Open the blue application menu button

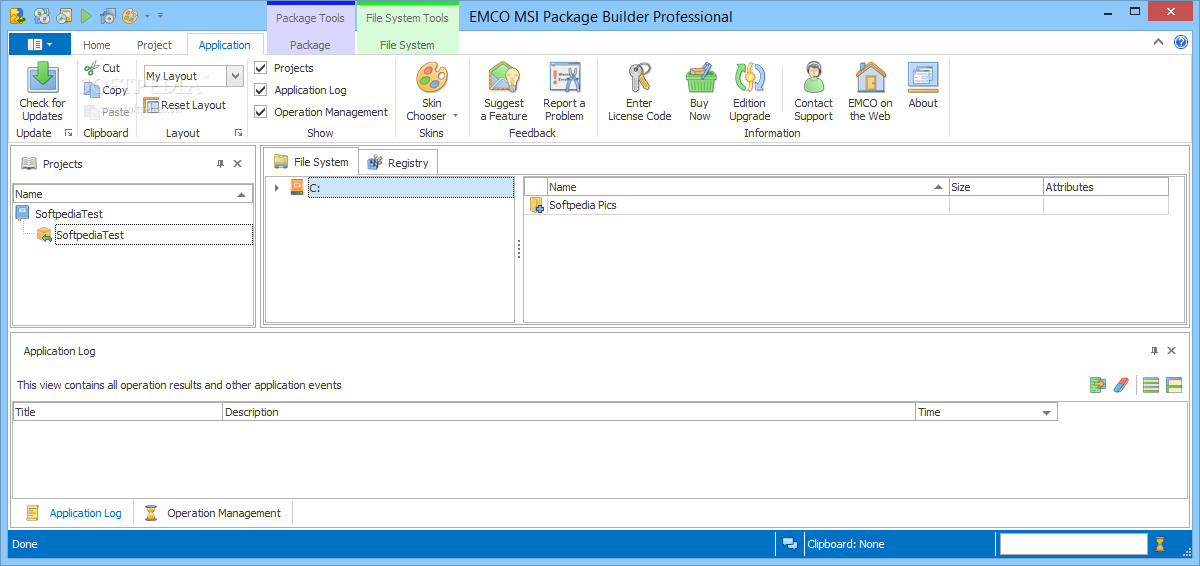click(40, 44)
